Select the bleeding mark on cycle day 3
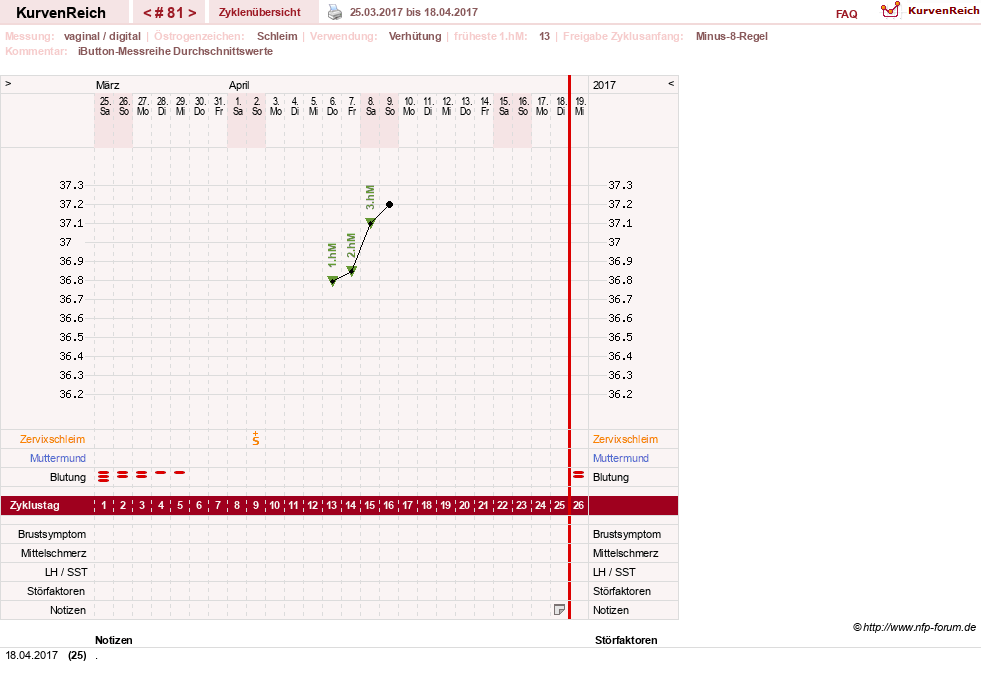Image resolution: width=981 pixels, height=679 pixels. pyautogui.click(x=141, y=475)
